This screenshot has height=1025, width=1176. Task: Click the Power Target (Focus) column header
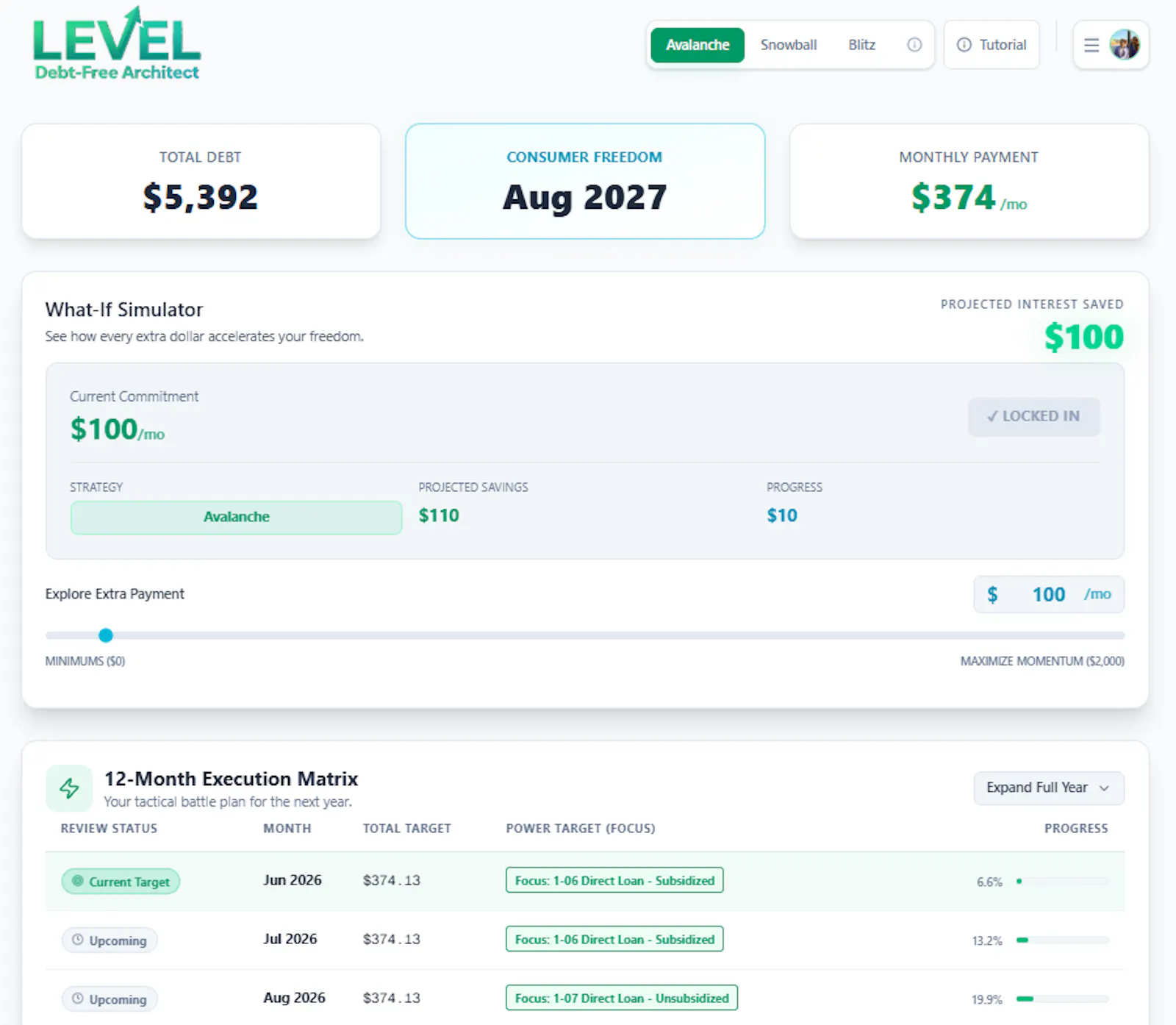click(581, 828)
